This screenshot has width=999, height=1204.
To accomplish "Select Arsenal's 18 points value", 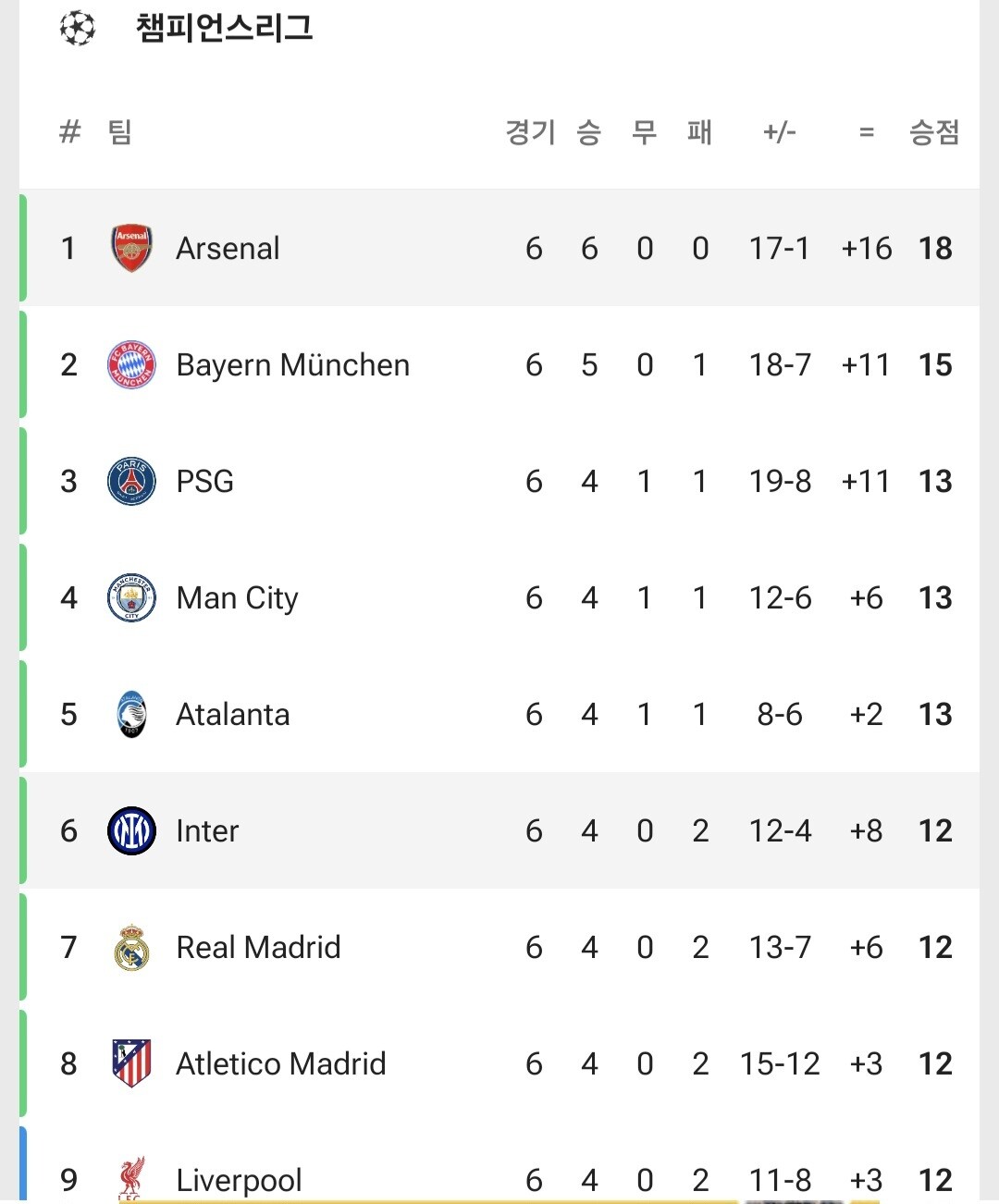I will point(935,248).
